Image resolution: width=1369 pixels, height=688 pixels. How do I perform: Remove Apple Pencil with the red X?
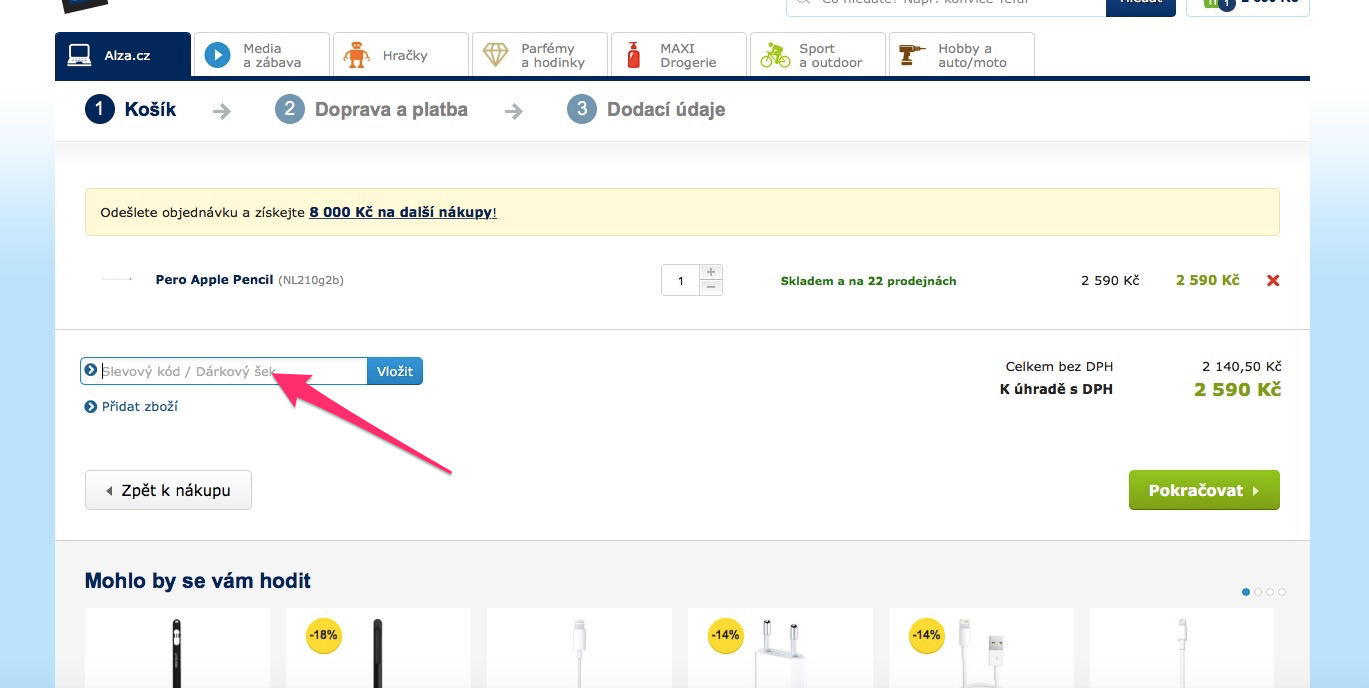(1273, 280)
